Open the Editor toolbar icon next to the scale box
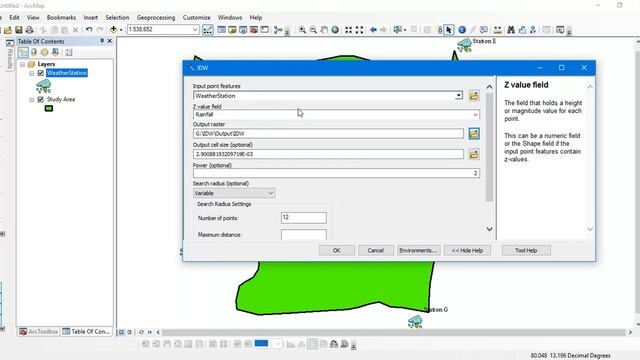 click(x=208, y=30)
